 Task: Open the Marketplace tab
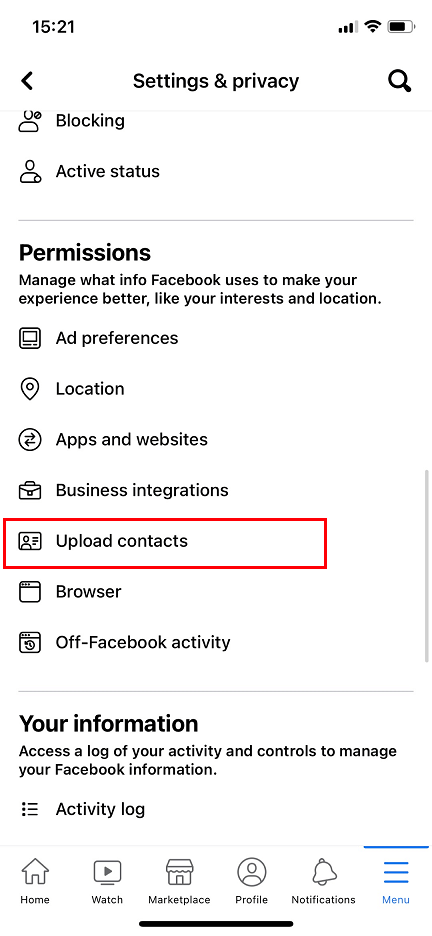click(179, 881)
